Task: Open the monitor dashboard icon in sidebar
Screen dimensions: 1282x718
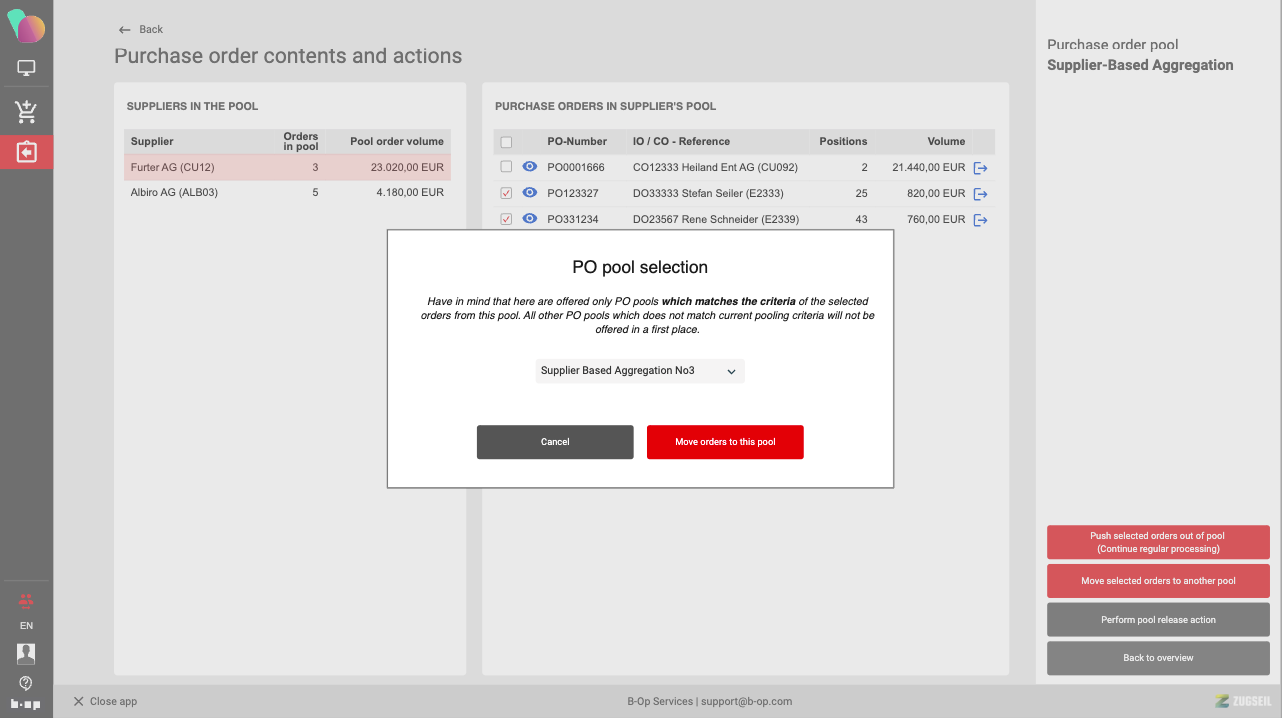Action: (x=26, y=69)
